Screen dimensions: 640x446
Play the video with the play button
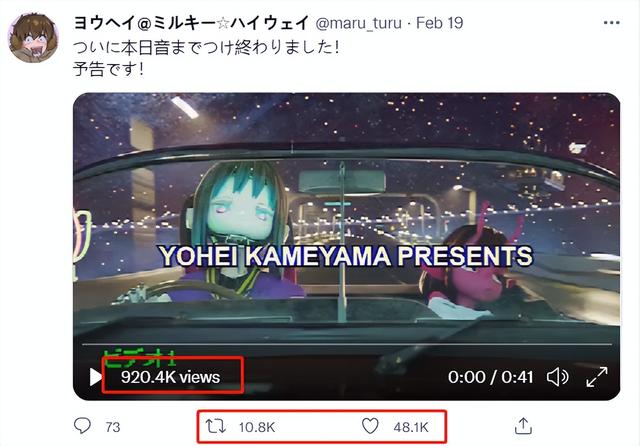(x=96, y=377)
